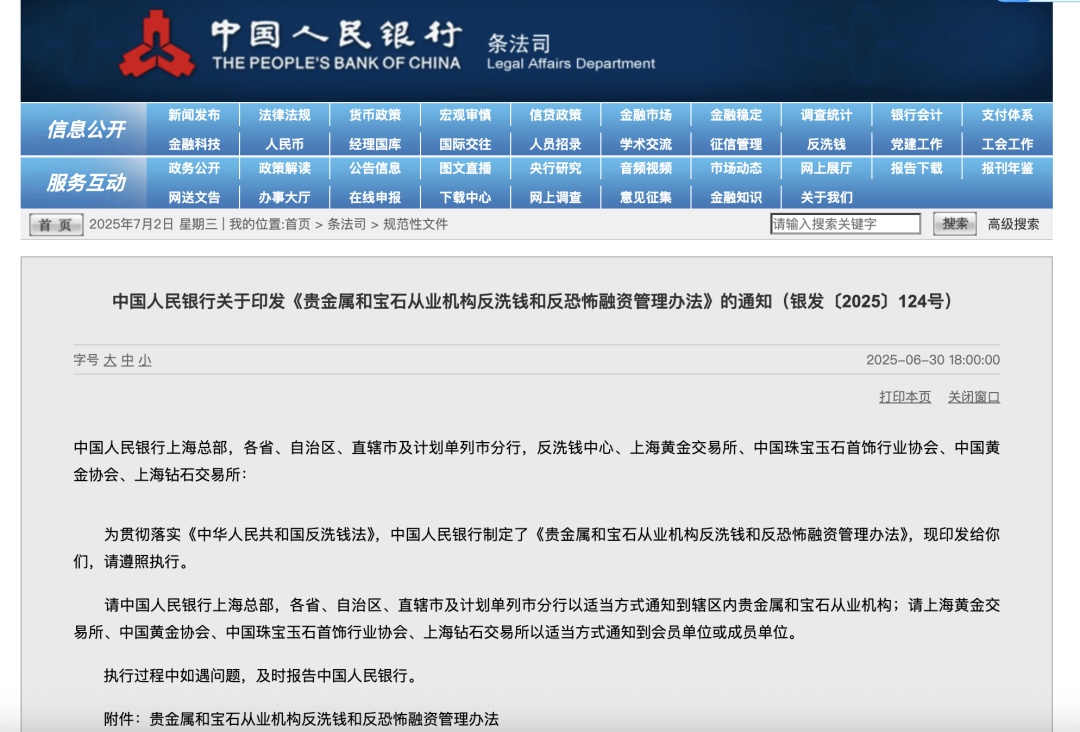Focus the search keyword input field

pos(845,224)
